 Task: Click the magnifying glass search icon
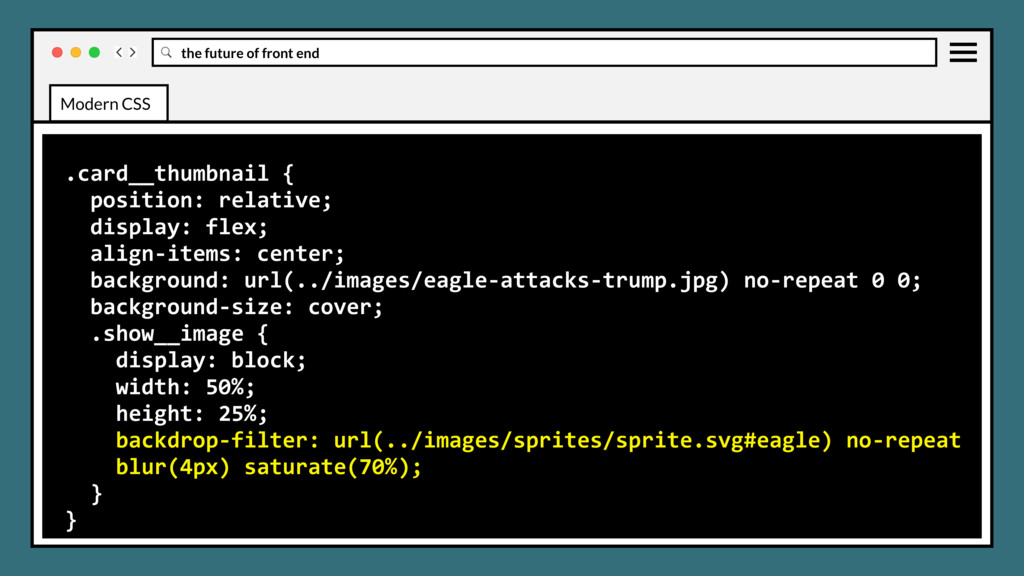click(x=166, y=53)
